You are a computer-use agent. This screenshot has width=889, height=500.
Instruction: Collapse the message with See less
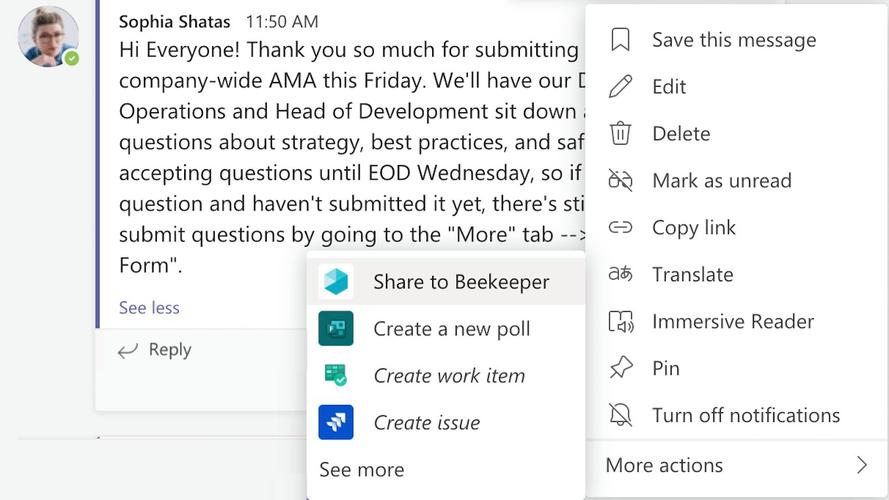click(149, 308)
